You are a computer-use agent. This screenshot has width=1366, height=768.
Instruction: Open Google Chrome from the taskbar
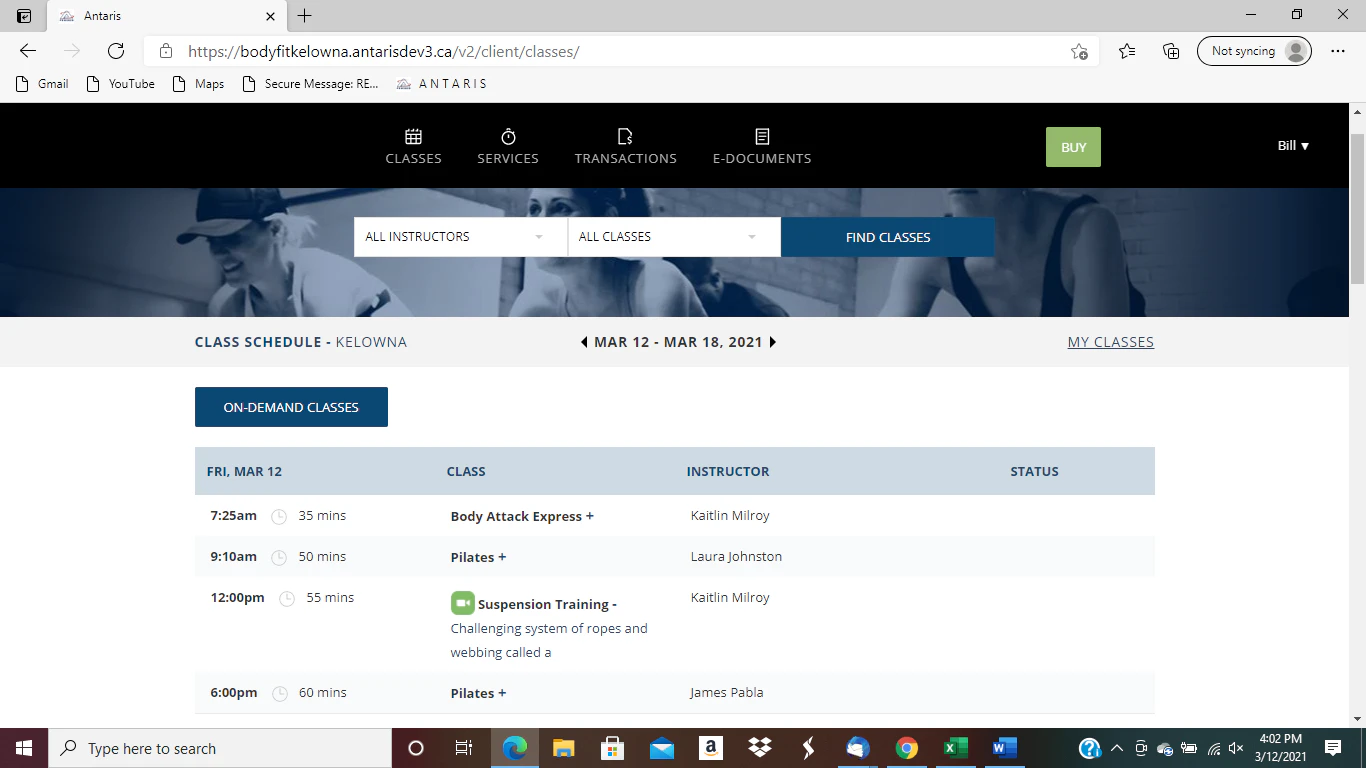(x=907, y=748)
